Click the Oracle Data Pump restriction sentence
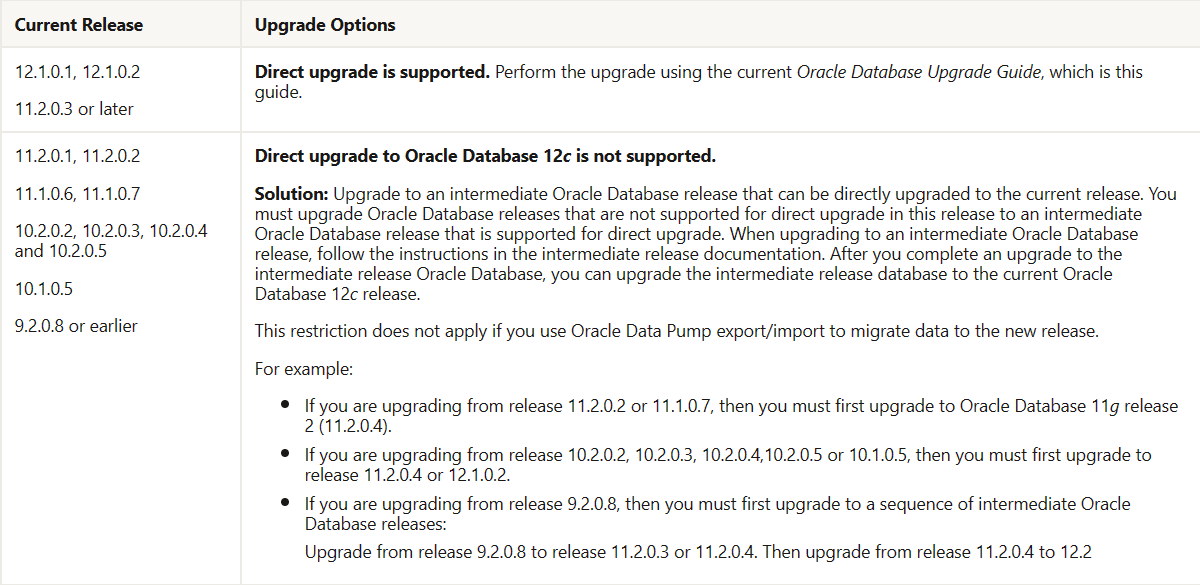Image resolution: width=1200 pixels, height=585 pixels. coord(676,331)
